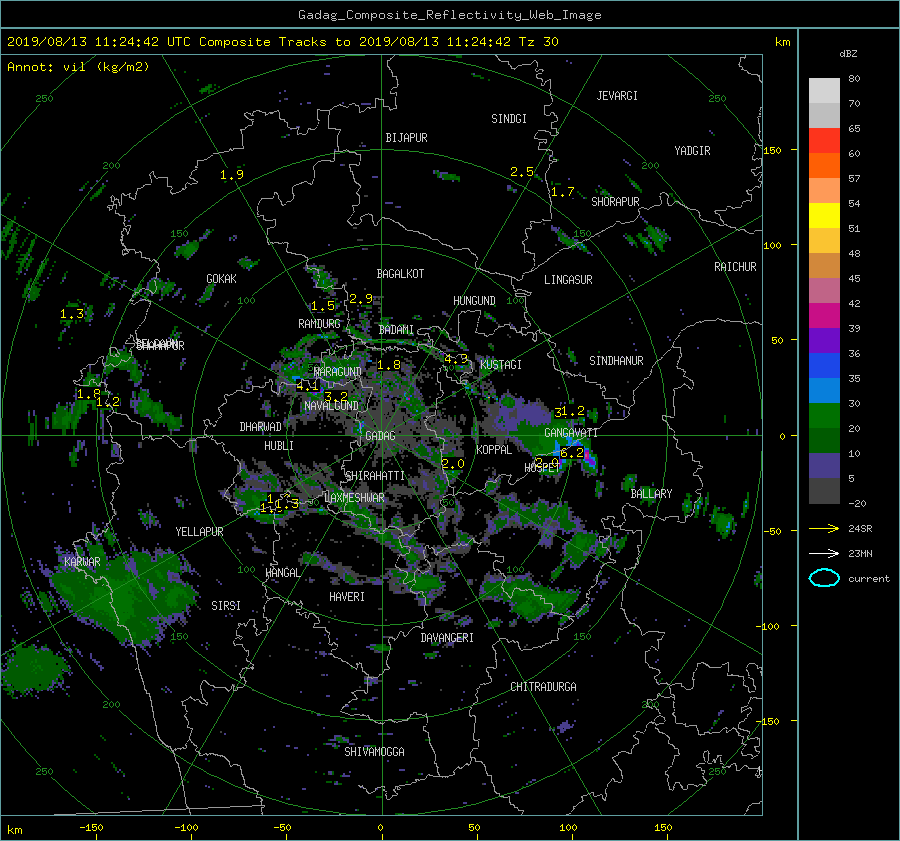Click the 2.9 VIL value near Bagalkot
The image size is (900, 841).
360,299
